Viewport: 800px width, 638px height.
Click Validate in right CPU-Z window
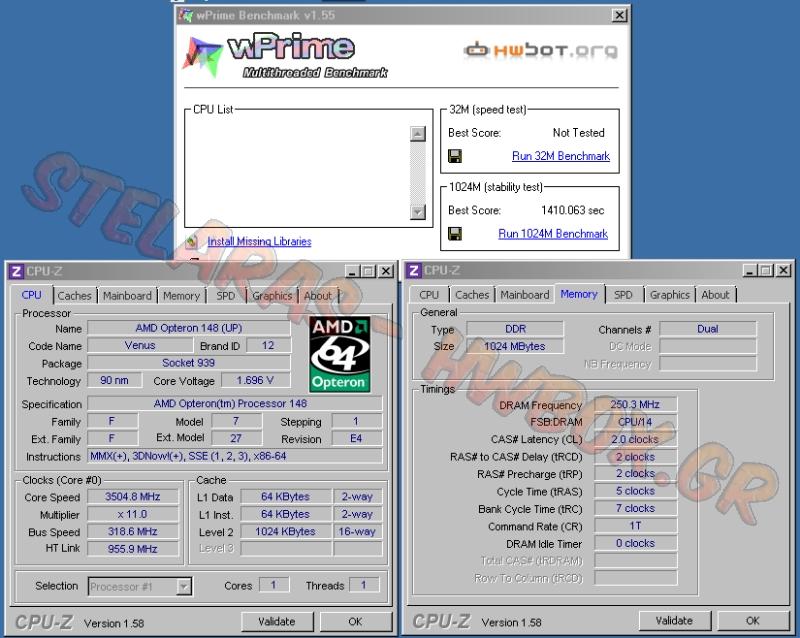pos(674,621)
